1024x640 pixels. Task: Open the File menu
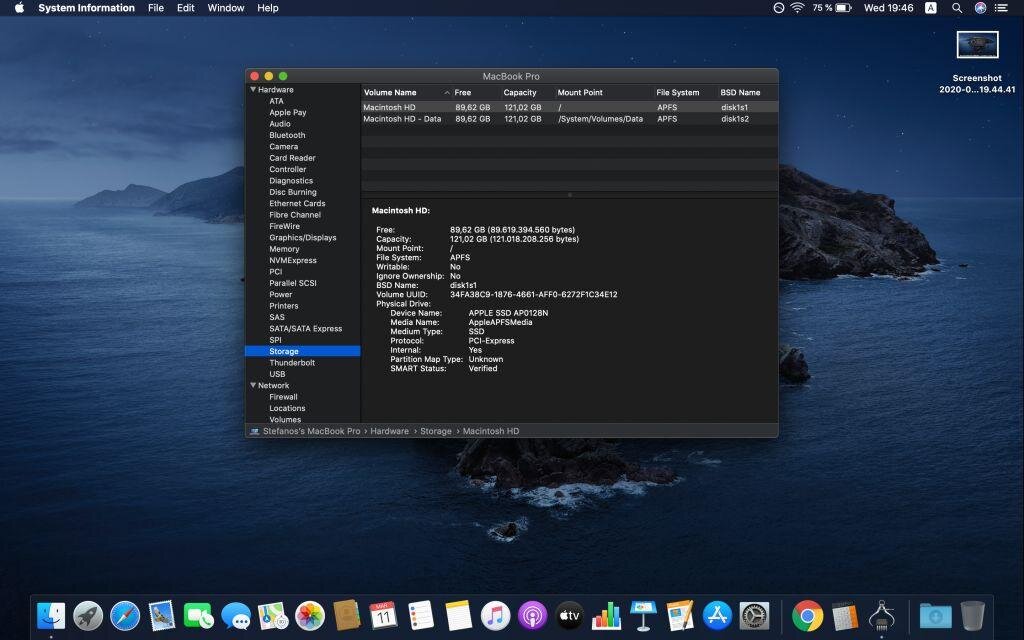click(x=155, y=8)
